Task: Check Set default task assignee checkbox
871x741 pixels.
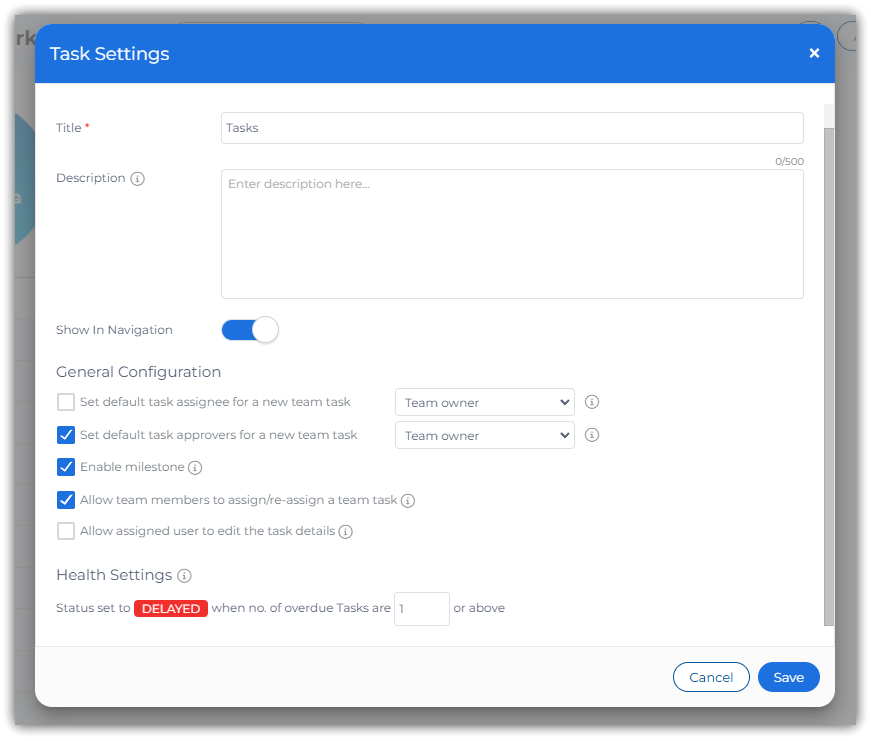Action: (x=66, y=402)
